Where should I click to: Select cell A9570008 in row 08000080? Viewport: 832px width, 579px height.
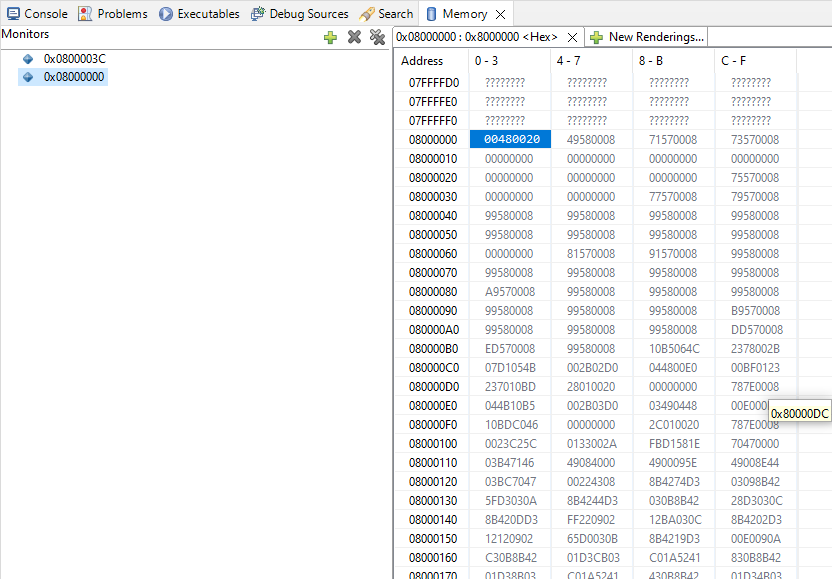[510, 292]
